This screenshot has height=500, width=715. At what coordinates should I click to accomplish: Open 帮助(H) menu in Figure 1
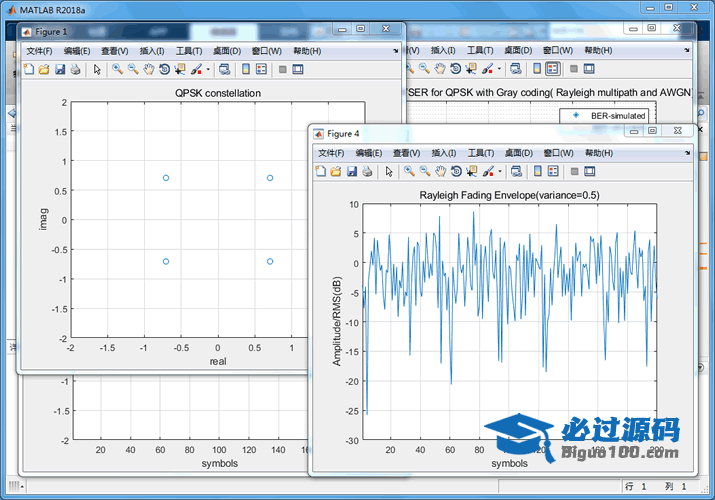tap(307, 51)
